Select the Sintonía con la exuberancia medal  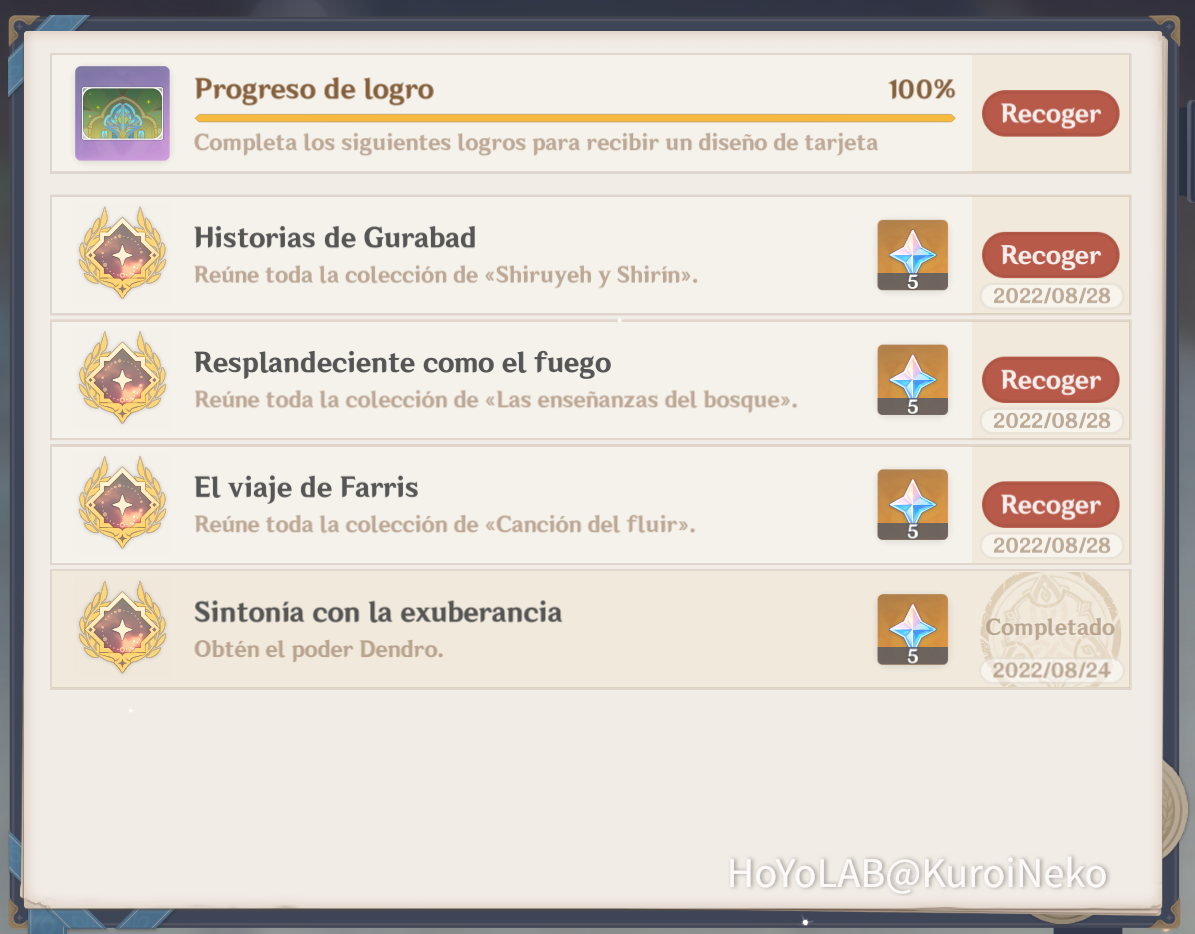tap(122, 629)
